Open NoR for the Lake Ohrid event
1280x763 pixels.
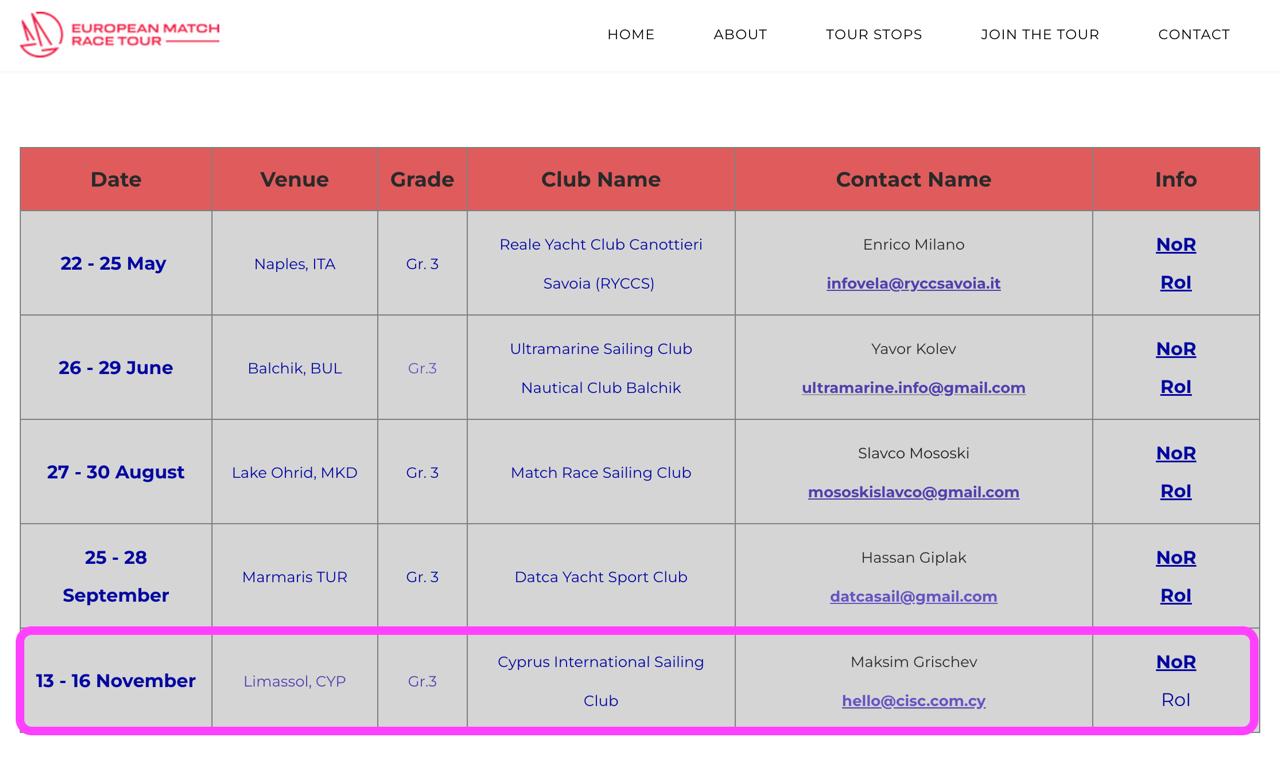1176,453
